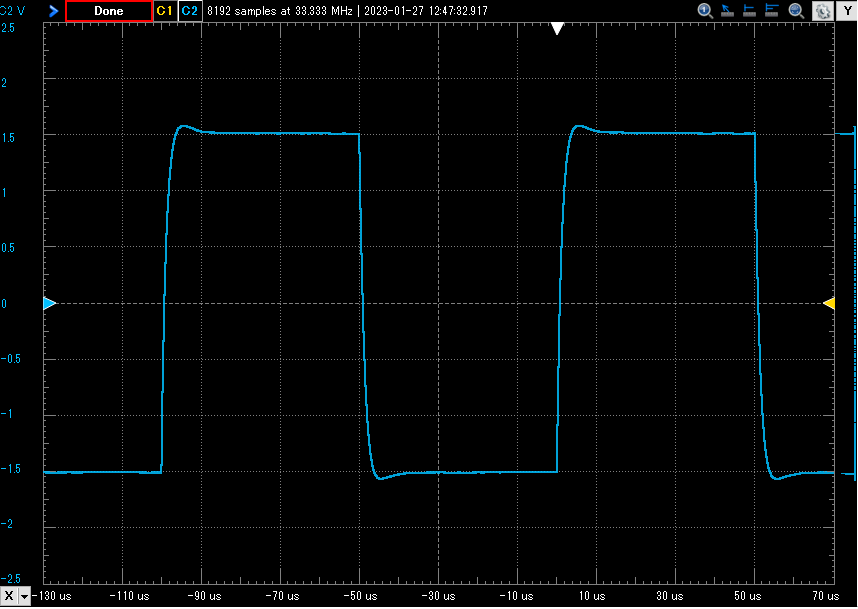Click the X axis button

point(9,596)
